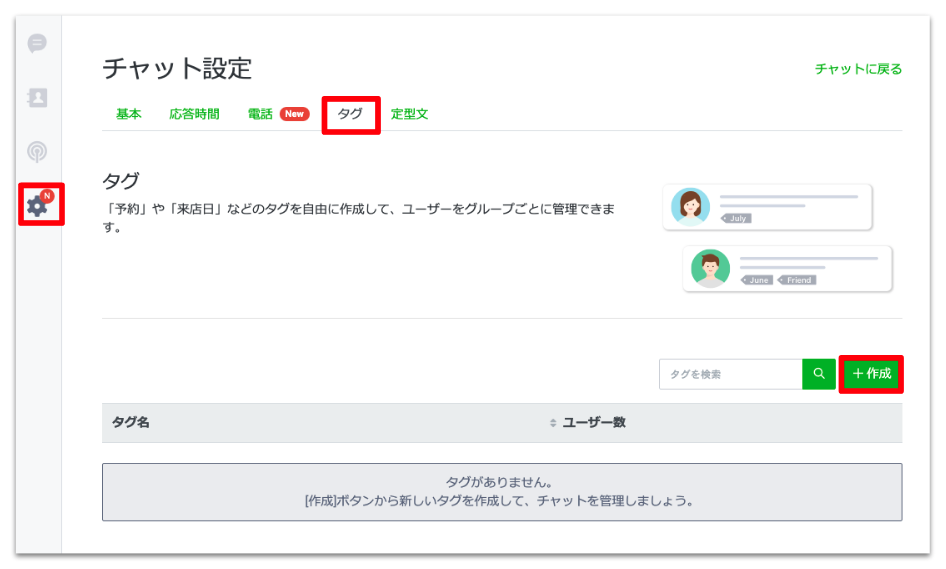Click the female avatar sample card
The height and width of the screenshot is (569, 946).
767,207
